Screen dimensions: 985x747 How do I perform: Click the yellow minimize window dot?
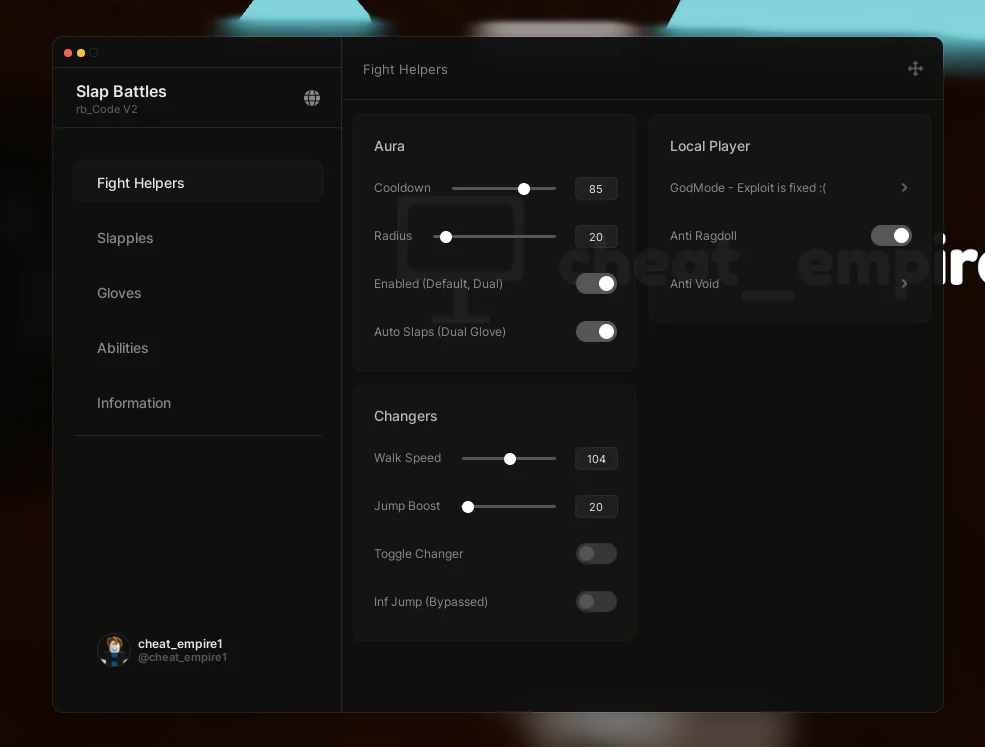click(81, 53)
